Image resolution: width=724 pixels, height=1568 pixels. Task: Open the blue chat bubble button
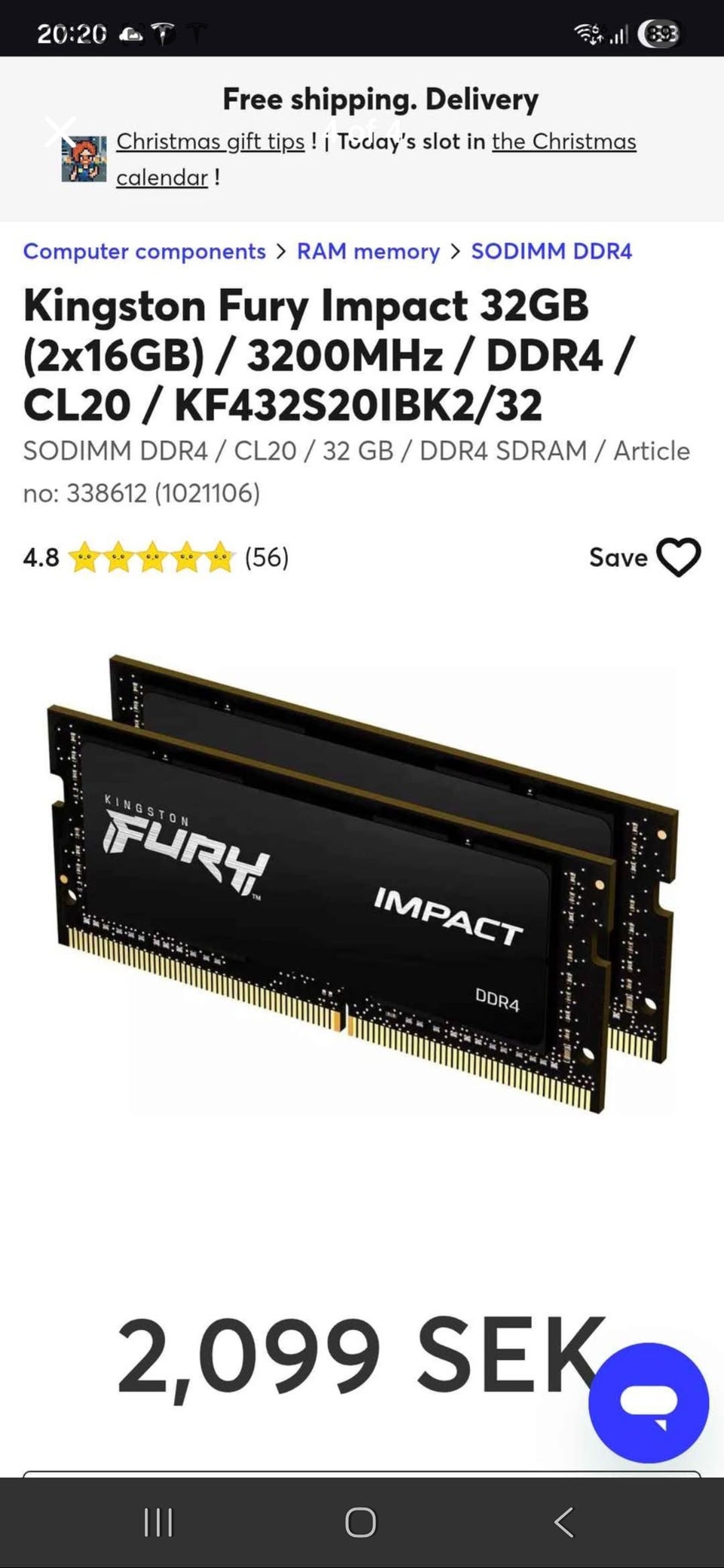click(649, 1402)
